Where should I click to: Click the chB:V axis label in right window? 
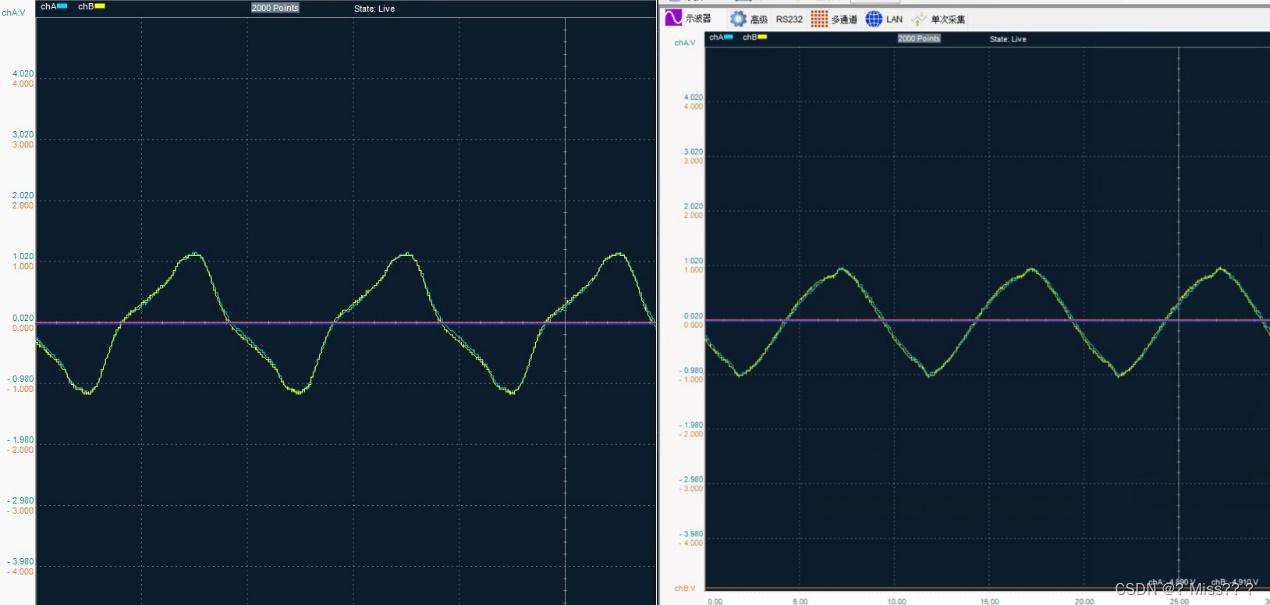pyautogui.click(x=685, y=588)
